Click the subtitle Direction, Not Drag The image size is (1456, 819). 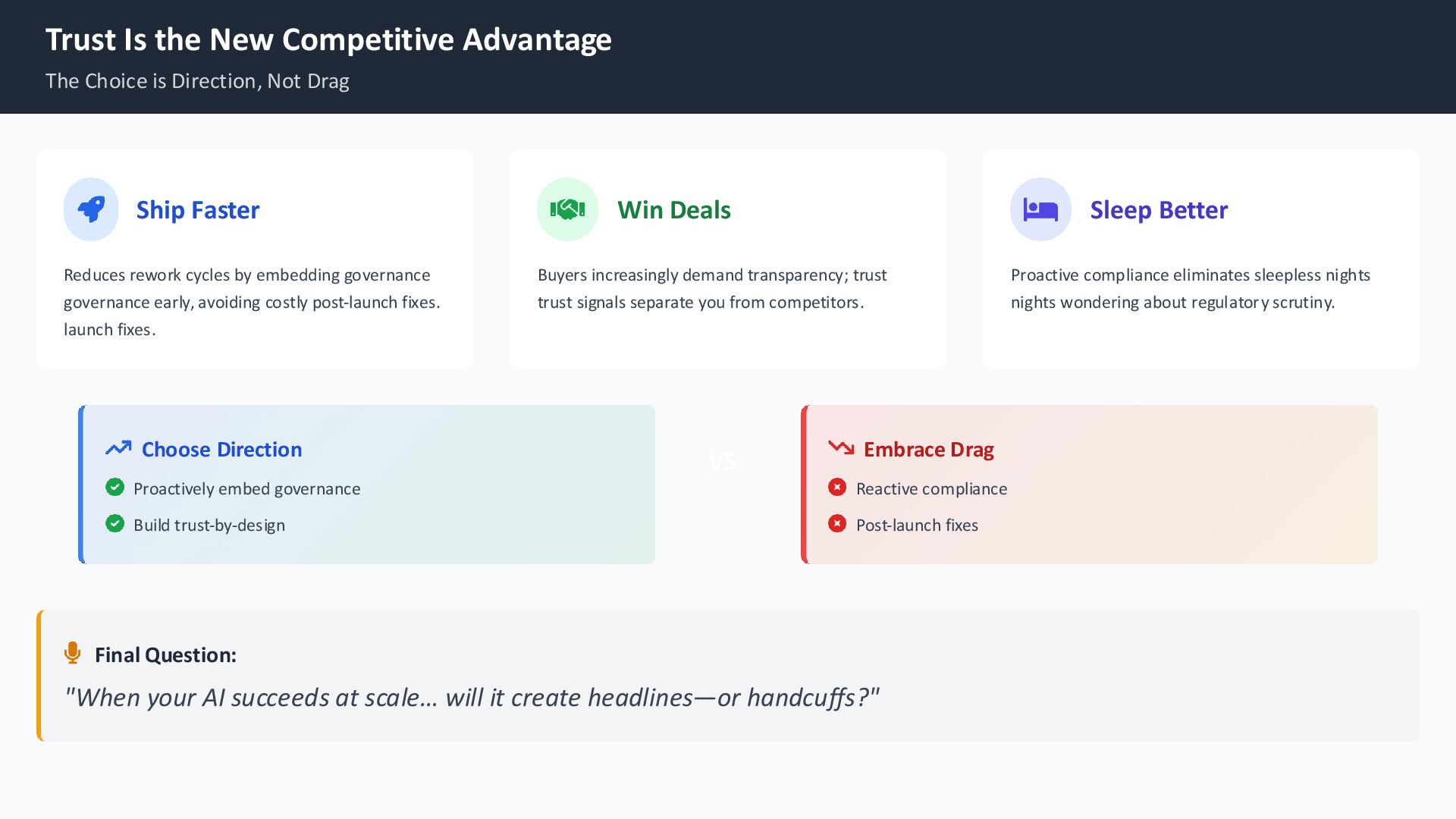coord(197,81)
